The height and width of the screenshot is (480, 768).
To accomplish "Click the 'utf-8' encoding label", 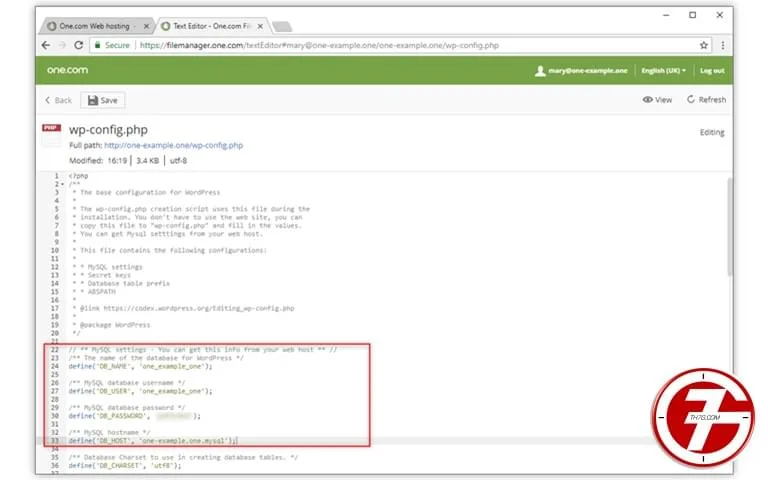I will 178,161.
